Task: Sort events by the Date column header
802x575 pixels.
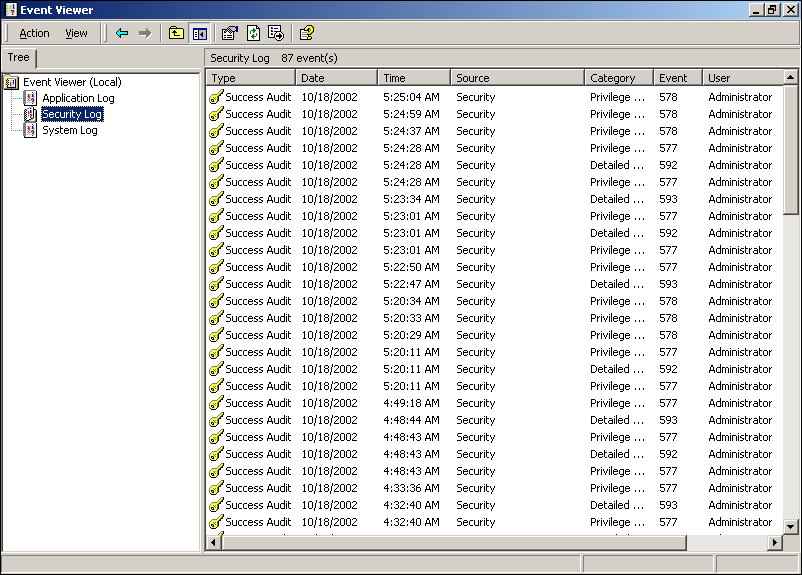Action: pyautogui.click(x=336, y=78)
